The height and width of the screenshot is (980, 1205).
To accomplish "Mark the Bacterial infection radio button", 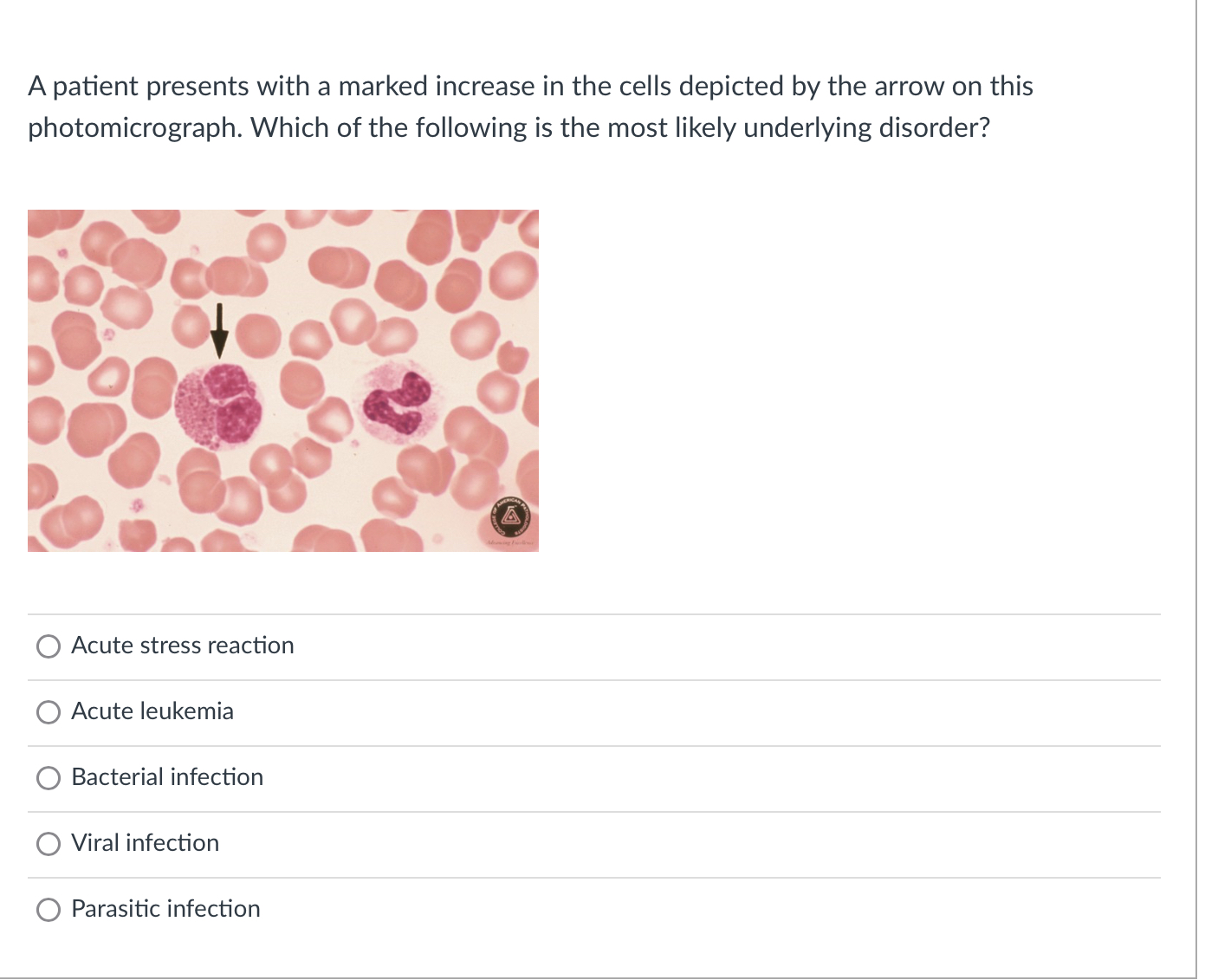I will [49, 778].
